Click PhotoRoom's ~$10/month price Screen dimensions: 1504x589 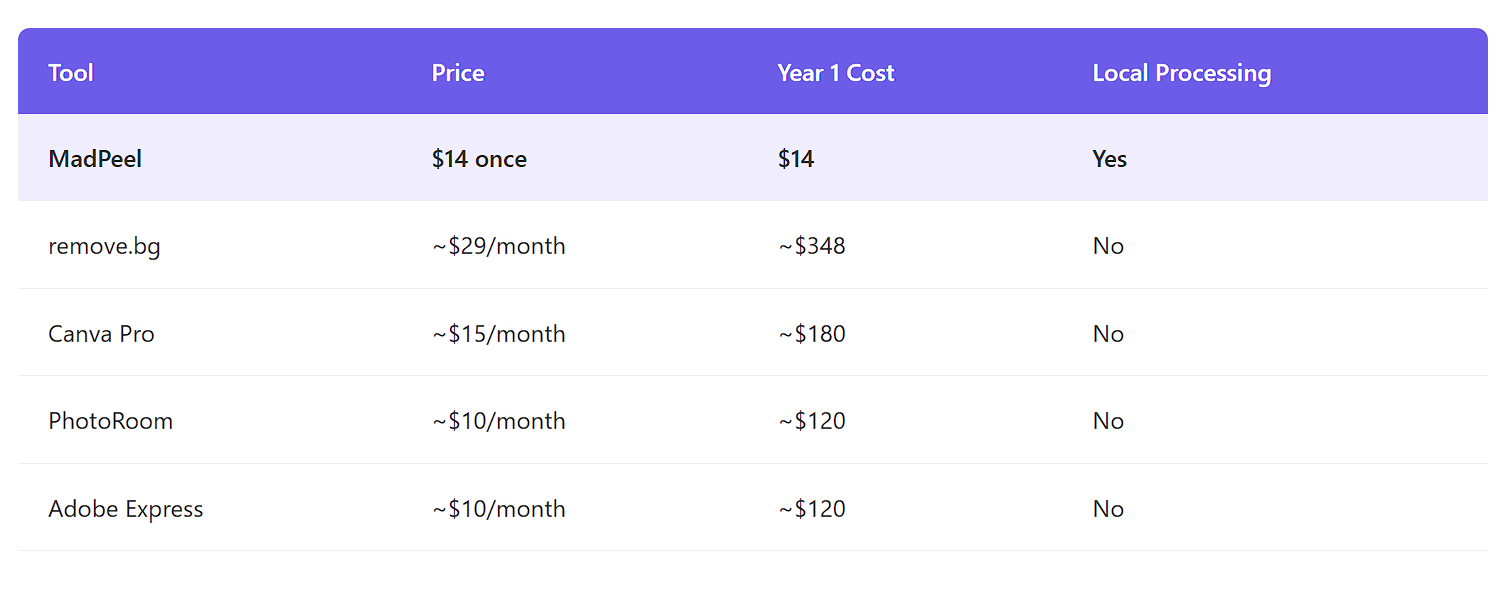click(x=498, y=421)
